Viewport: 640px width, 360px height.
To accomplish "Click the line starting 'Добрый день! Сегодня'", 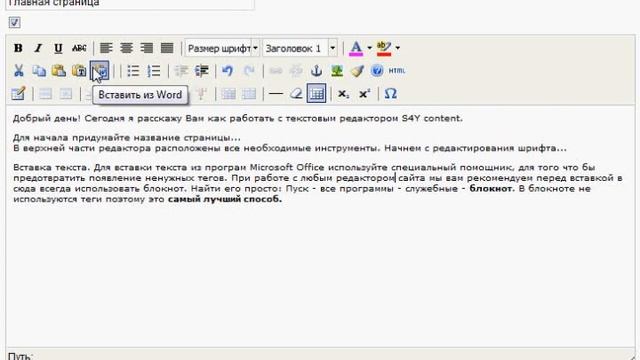I will click(x=238, y=118).
